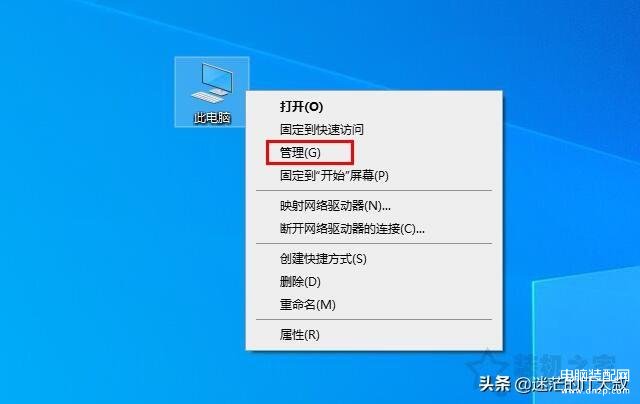Click 创建快捷方式(S) in the menu
The height and width of the screenshot is (404, 640).
[323, 259]
